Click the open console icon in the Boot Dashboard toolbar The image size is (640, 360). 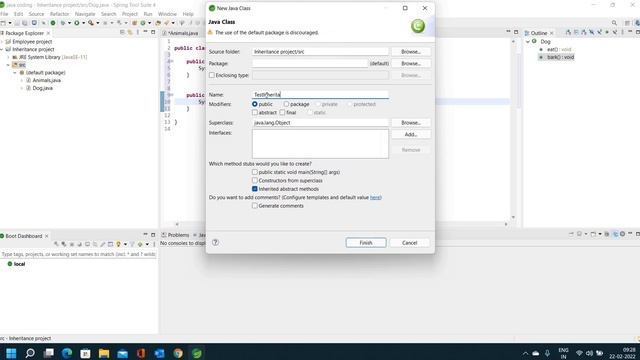87,244
